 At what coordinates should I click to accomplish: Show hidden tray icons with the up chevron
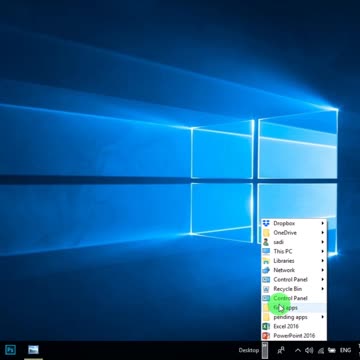(x=298, y=350)
